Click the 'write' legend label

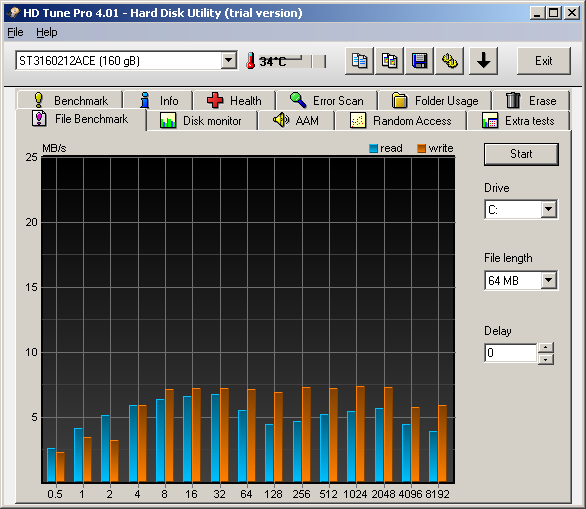(x=441, y=148)
